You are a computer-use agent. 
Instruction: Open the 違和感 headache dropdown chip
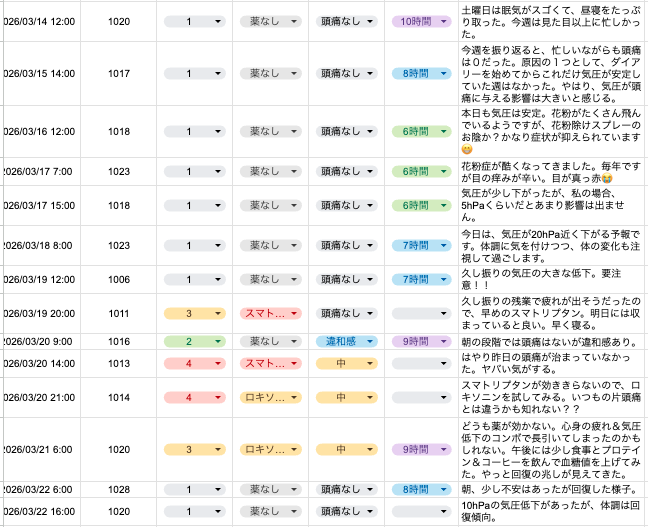343,341
